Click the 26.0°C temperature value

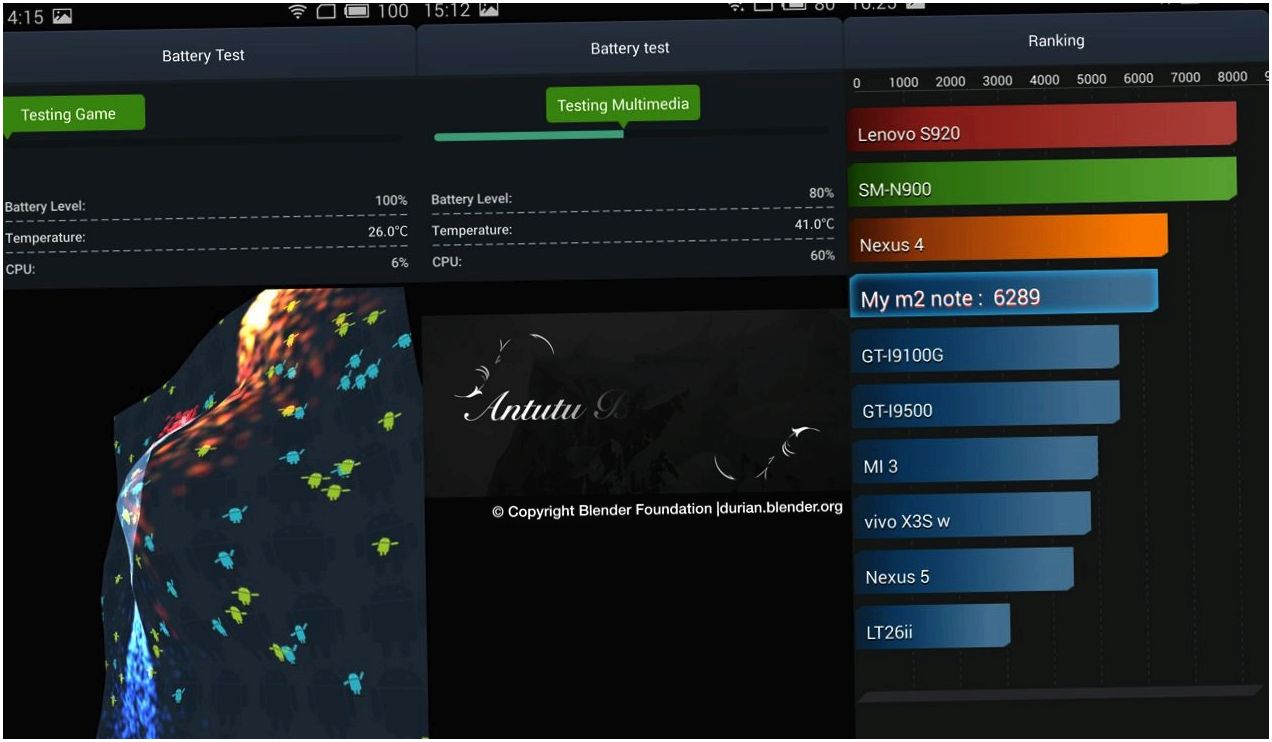pyautogui.click(x=388, y=232)
